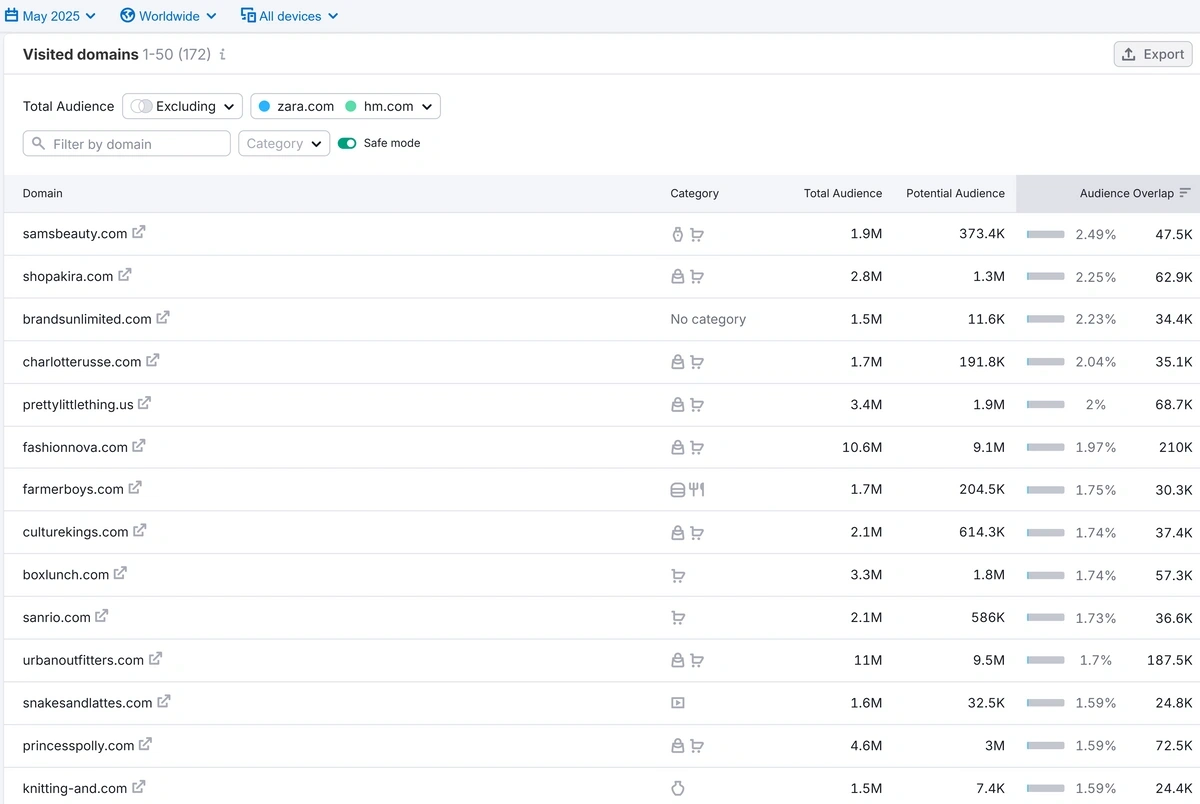Image resolution: width=1200 pixels, height=804 pixels.
Task: Open snakesandlattes.com external link icon
Action: coord(164,702)
